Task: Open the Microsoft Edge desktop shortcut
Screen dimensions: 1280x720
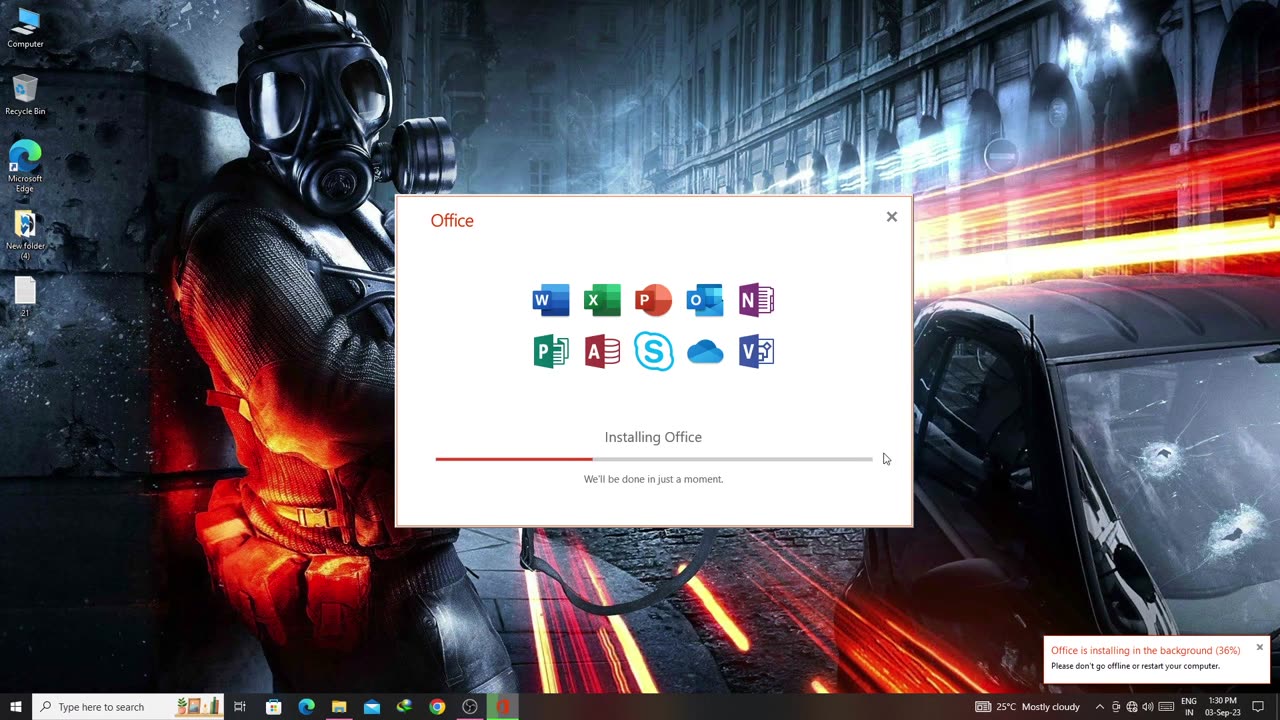Action: click(x=25, y=166)
